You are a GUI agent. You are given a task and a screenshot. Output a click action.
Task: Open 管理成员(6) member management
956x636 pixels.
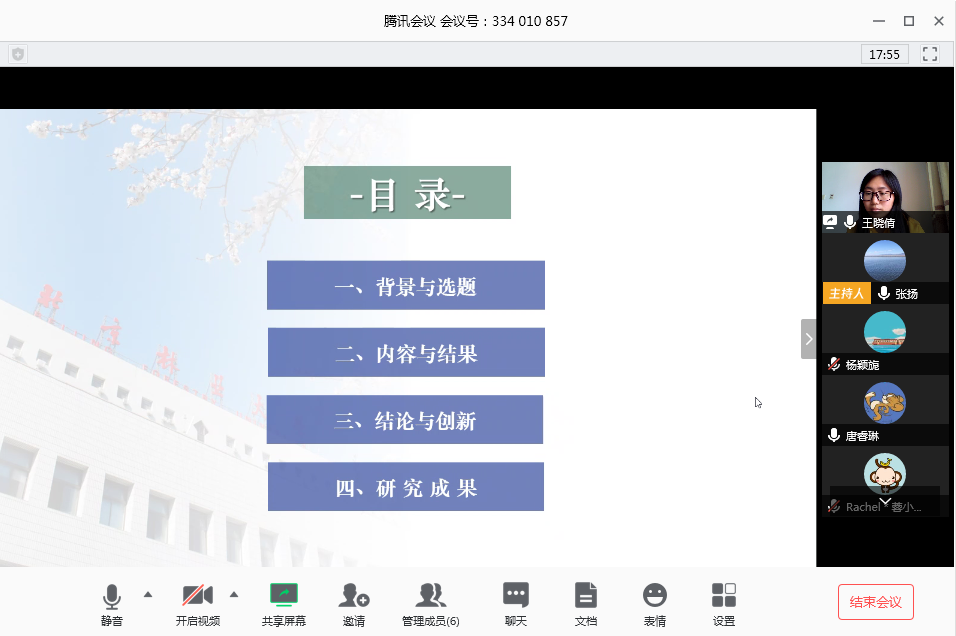point(430,605)
